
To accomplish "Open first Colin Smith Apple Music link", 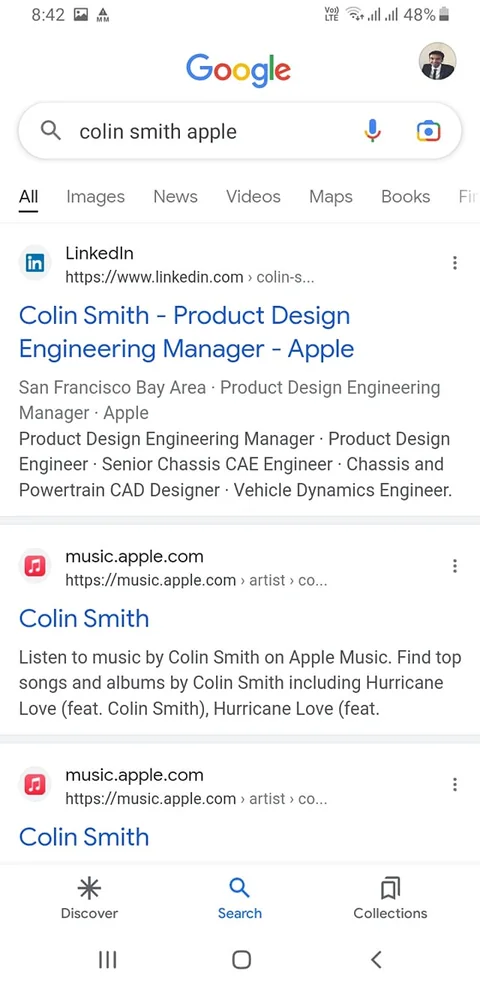I will [84, 619].
